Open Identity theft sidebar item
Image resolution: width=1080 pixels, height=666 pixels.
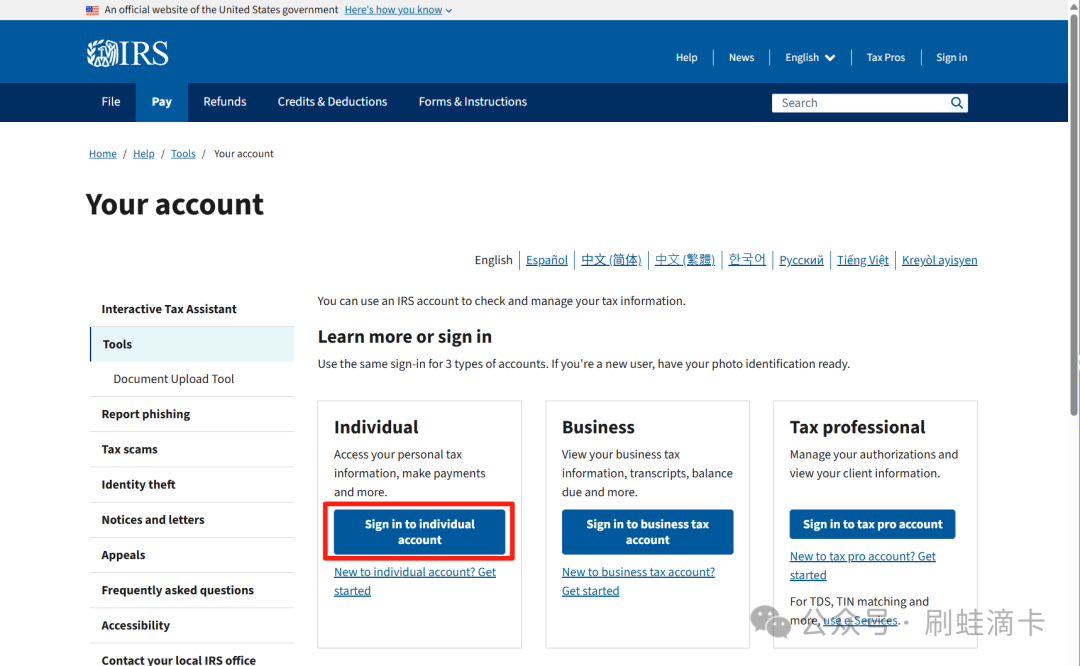coord(192,484)
